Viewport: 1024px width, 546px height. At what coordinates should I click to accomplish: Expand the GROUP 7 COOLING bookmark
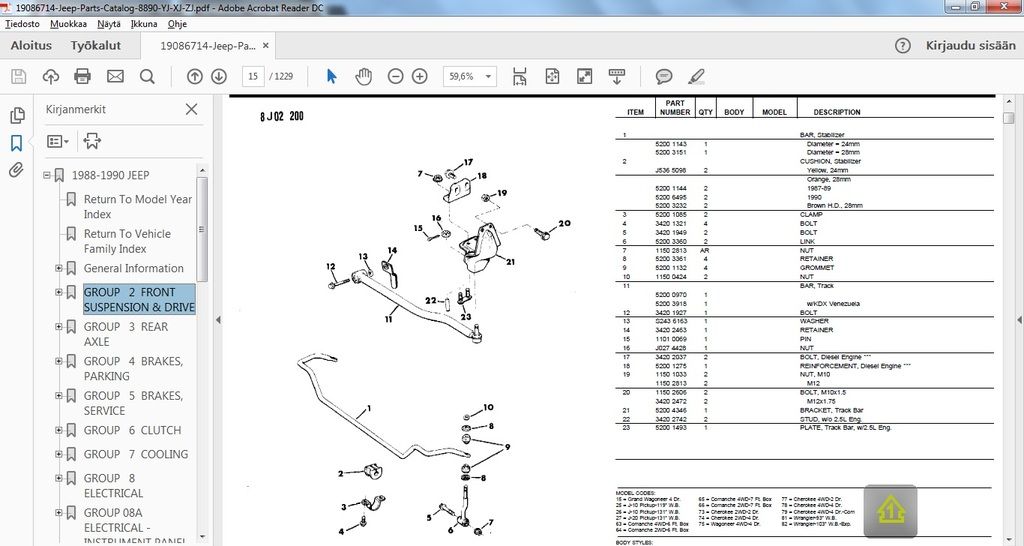coord(59,454)
